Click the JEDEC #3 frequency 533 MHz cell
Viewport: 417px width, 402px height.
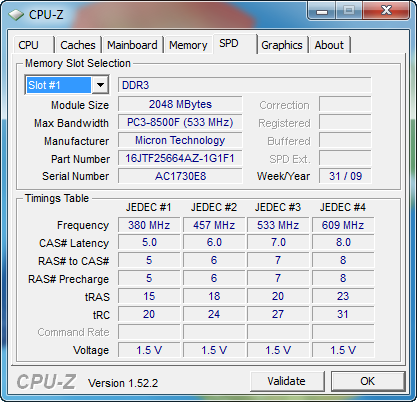click(278, 225)
